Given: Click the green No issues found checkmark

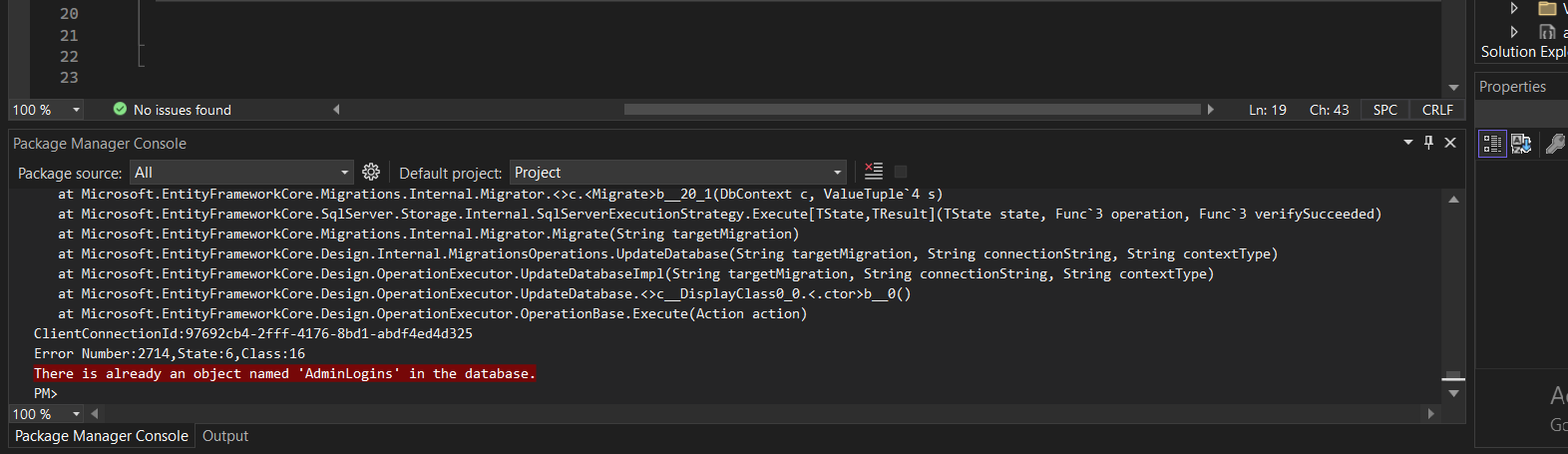Looking at the screenshot, I should point(120,110).
